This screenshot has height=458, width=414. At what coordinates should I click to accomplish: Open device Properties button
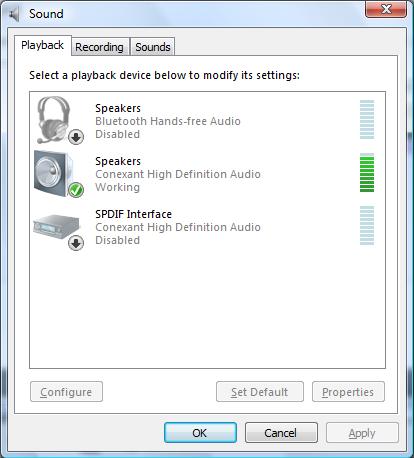coord(348,392)
